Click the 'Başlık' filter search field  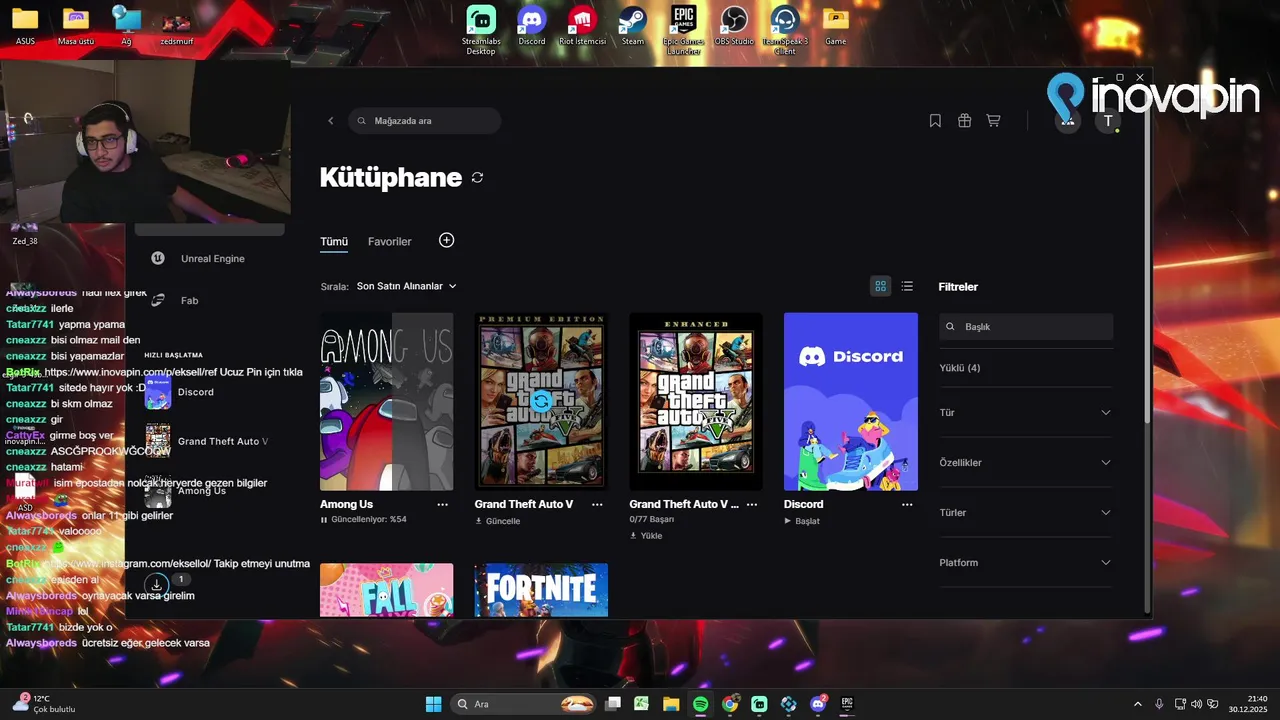tap(1026, 327)
